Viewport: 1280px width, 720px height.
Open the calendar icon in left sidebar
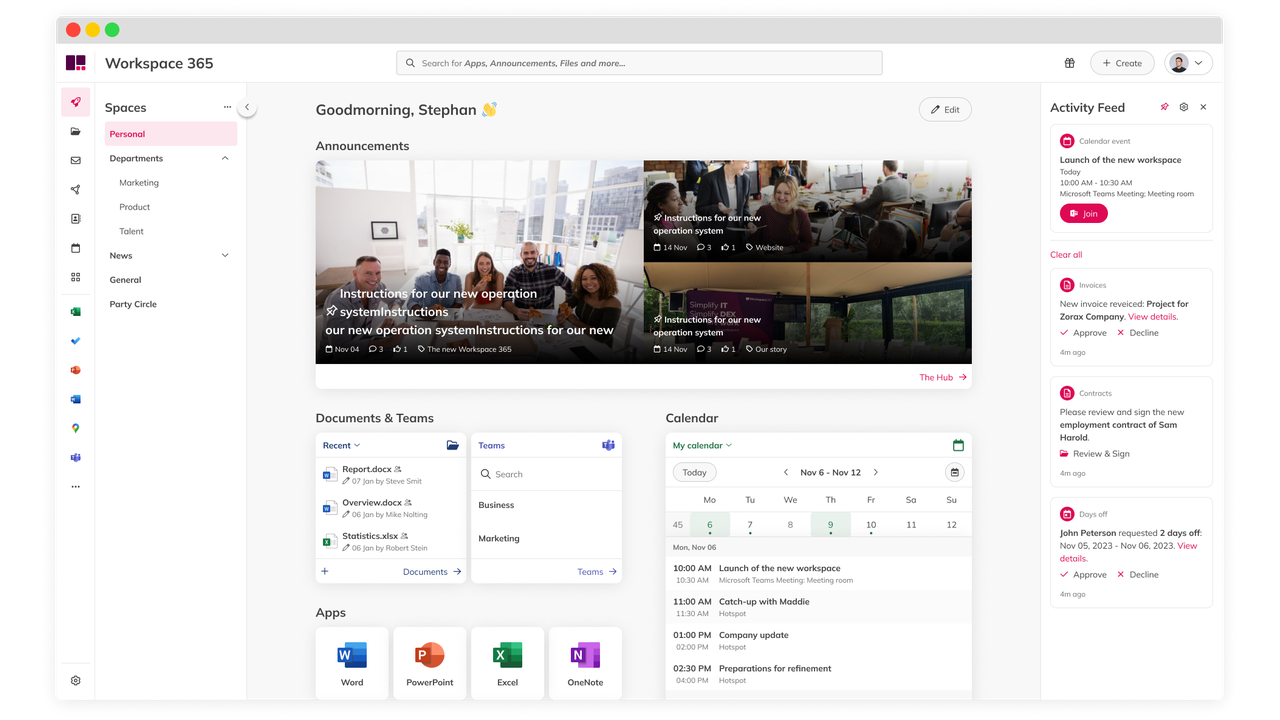75,248
